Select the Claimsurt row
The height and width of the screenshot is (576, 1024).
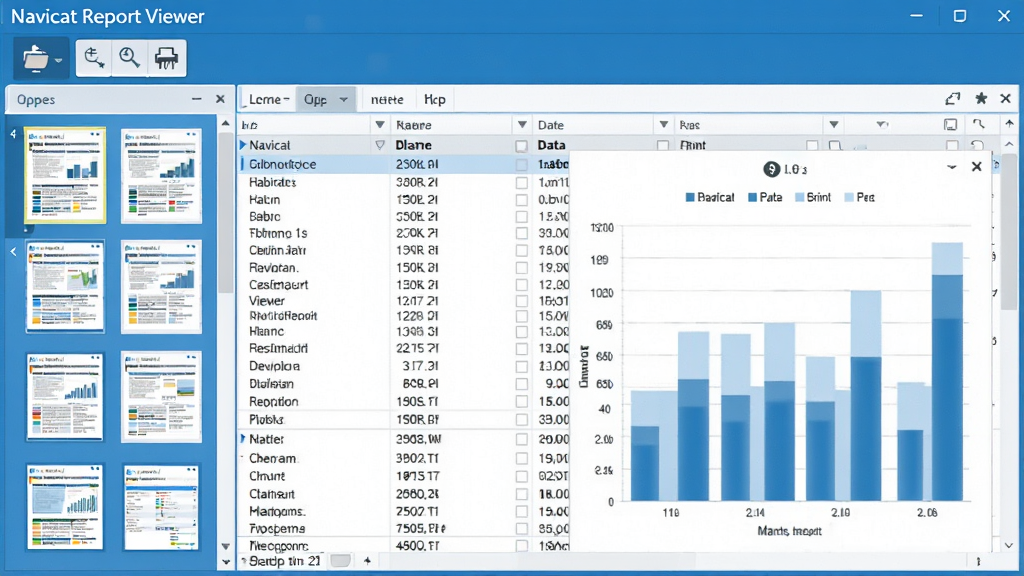click(x=405, y=494)
